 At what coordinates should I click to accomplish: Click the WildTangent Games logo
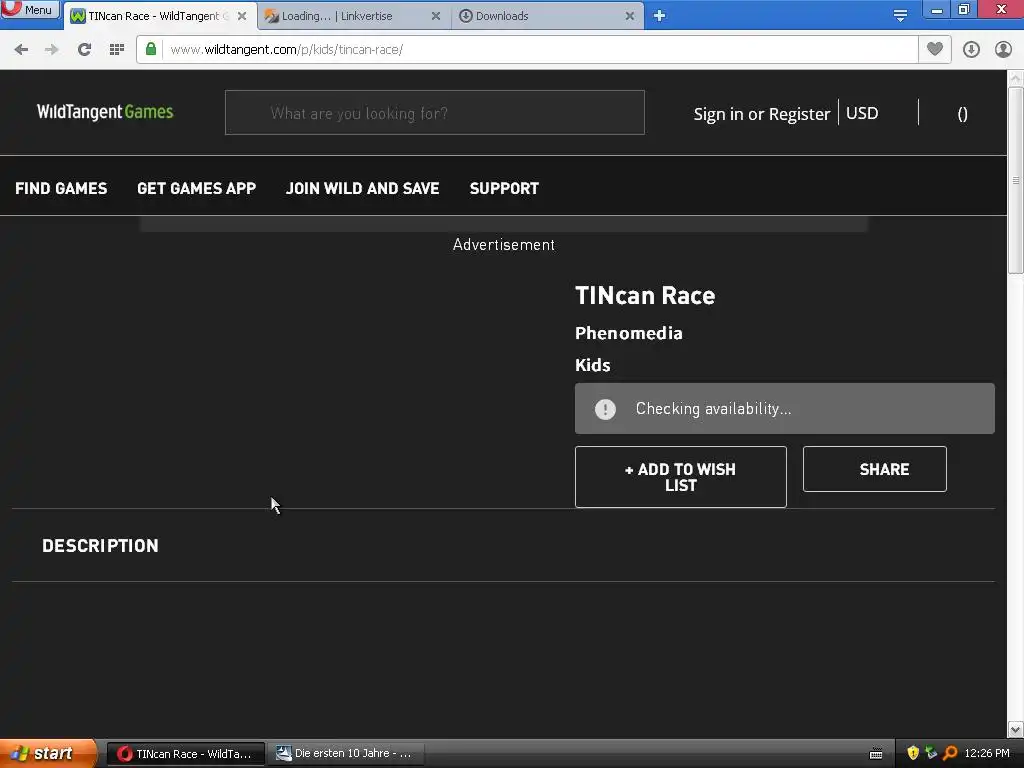tap(105, 112)
